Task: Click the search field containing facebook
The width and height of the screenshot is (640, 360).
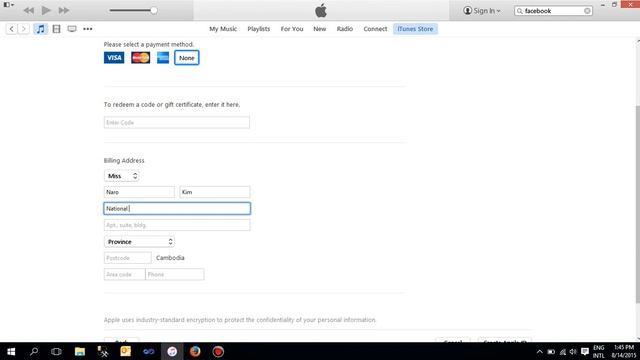Action: (x=553, y=11)
